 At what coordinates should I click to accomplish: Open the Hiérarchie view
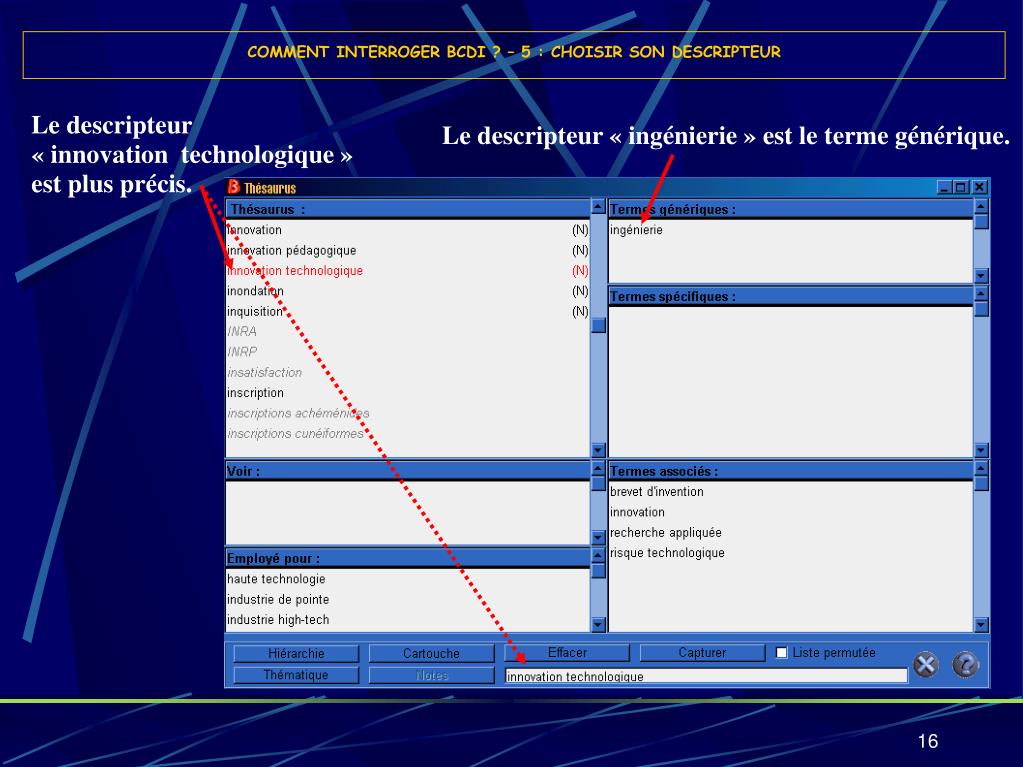[x=296, y=653]
